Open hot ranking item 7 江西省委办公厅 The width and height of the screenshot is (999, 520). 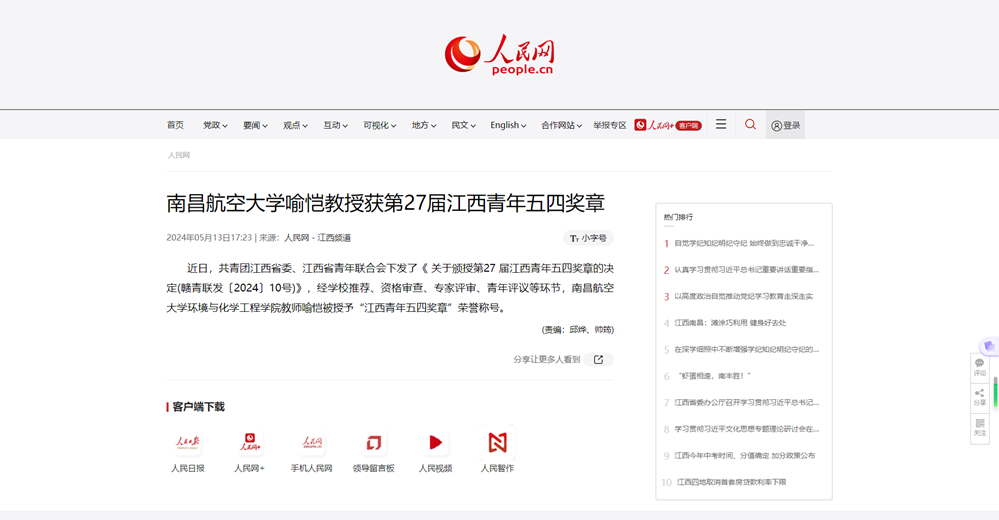click(746, 403)
